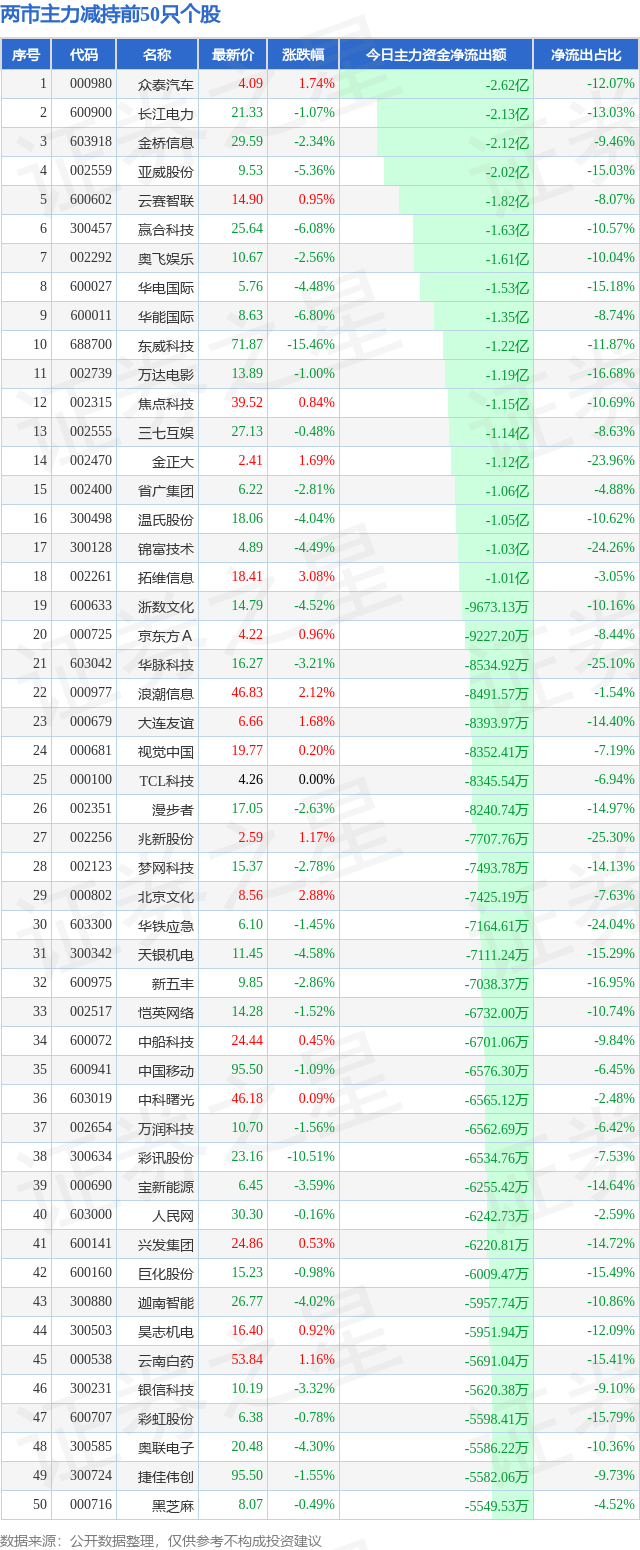
Task: Click the 最新价 column header
Action: point(233,54)
